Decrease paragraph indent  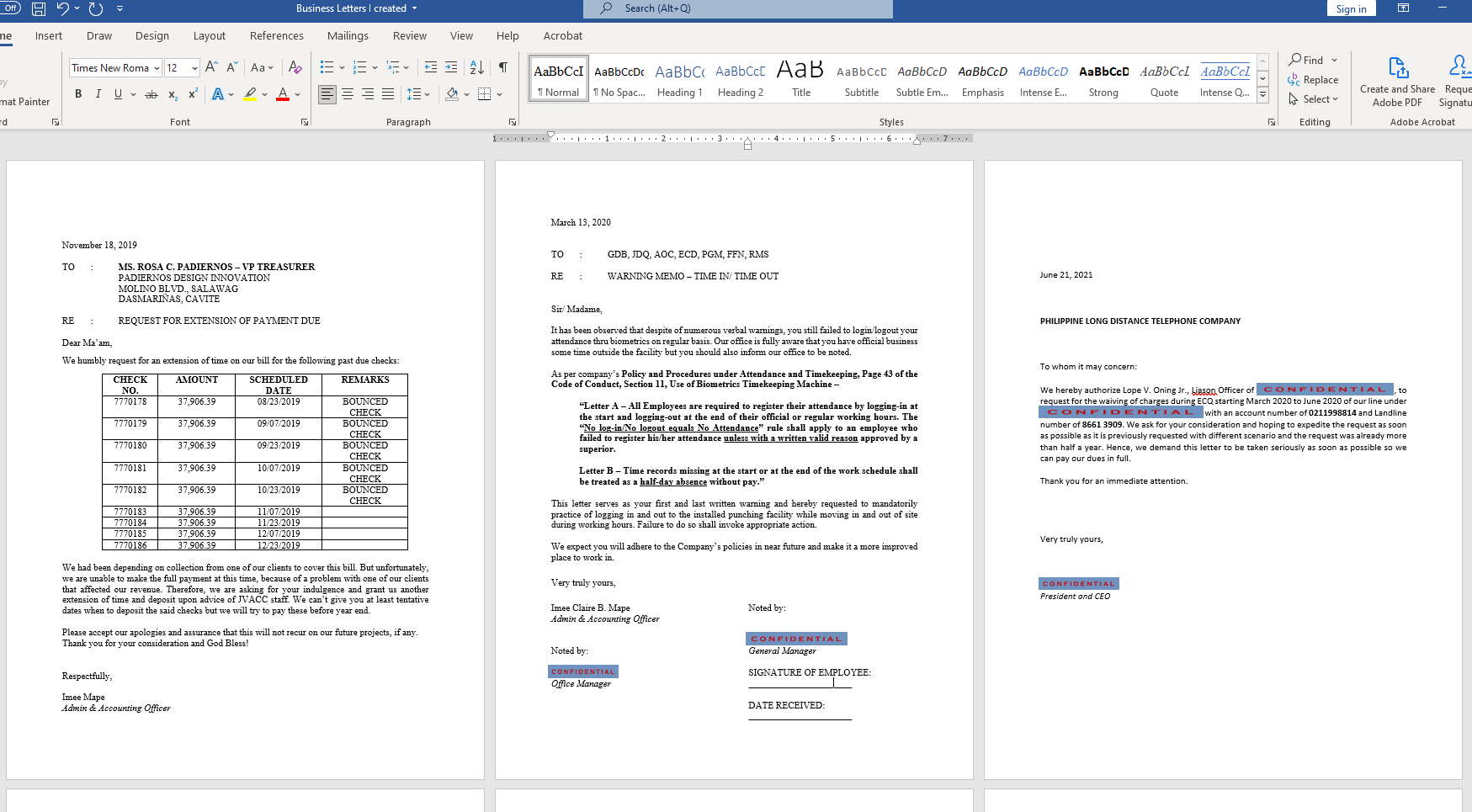[x=431, y=67]
